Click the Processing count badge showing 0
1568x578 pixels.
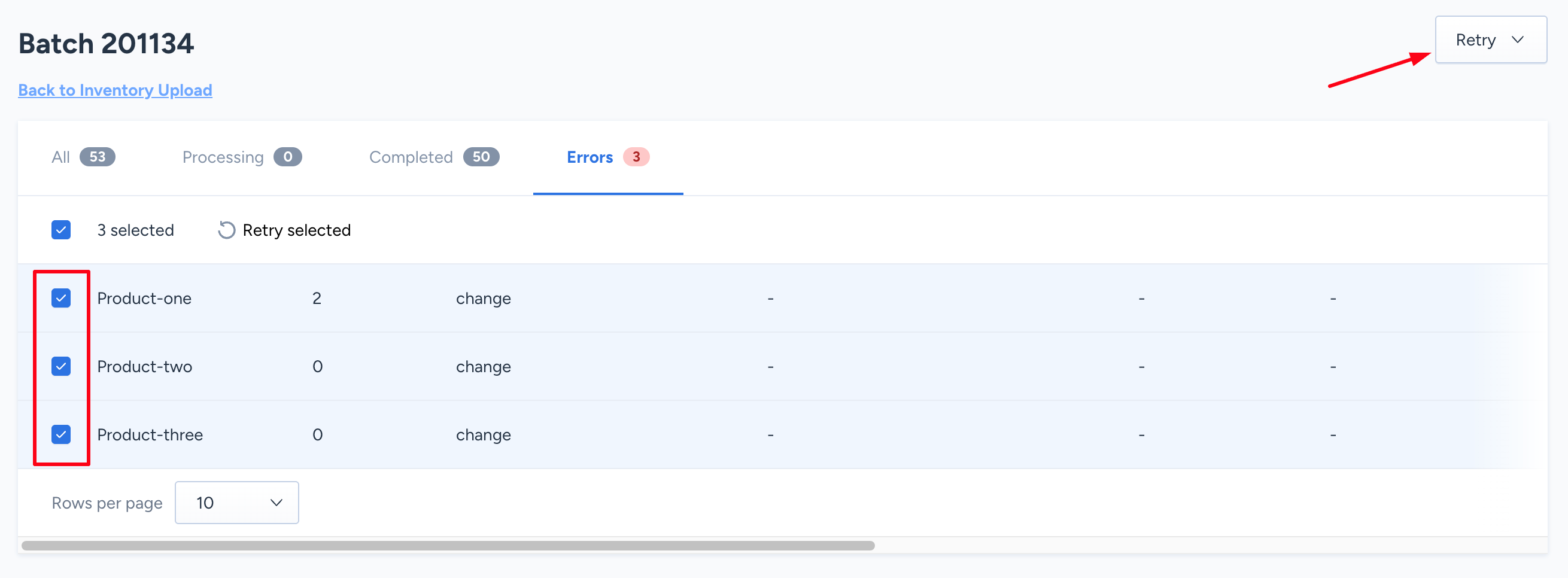pos(288,157)
